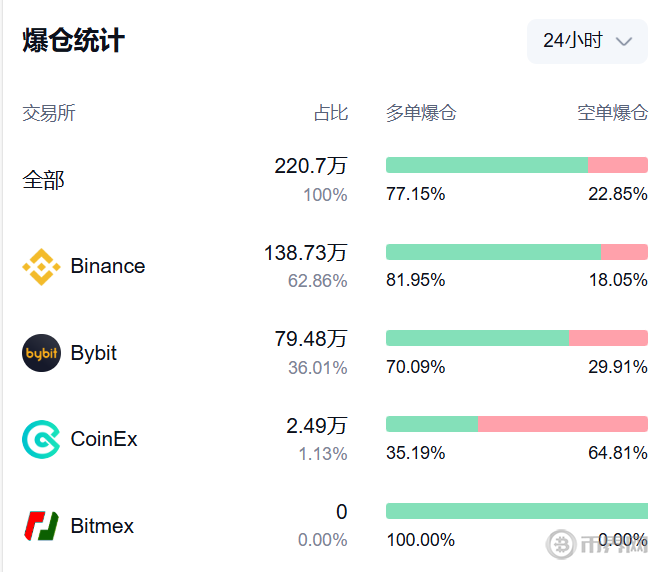The width and height of the screenshot is (659, 572).
Task: Click the 空单爆仓 column header
Action: tap(612, 113)
